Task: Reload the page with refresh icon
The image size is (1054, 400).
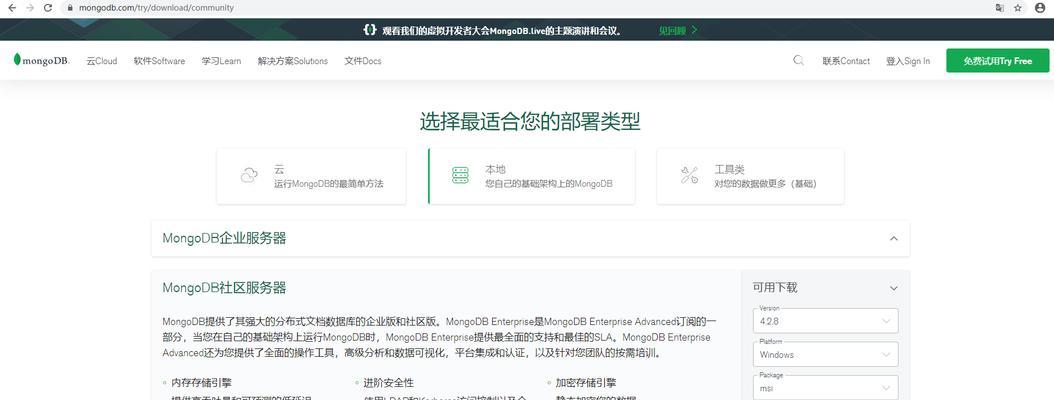Action: [48, 8]
